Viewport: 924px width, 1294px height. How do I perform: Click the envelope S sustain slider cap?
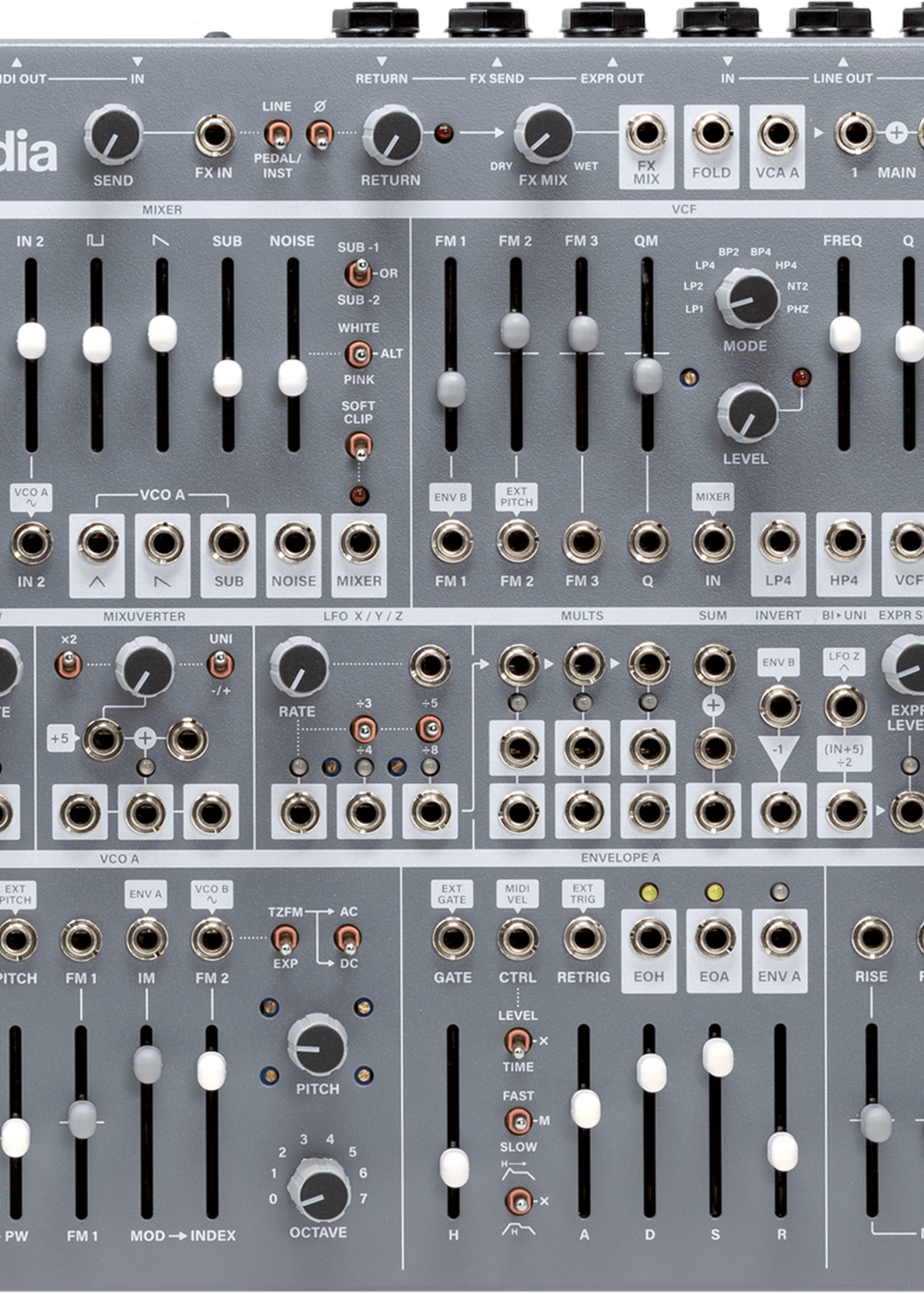(718, 1057)
